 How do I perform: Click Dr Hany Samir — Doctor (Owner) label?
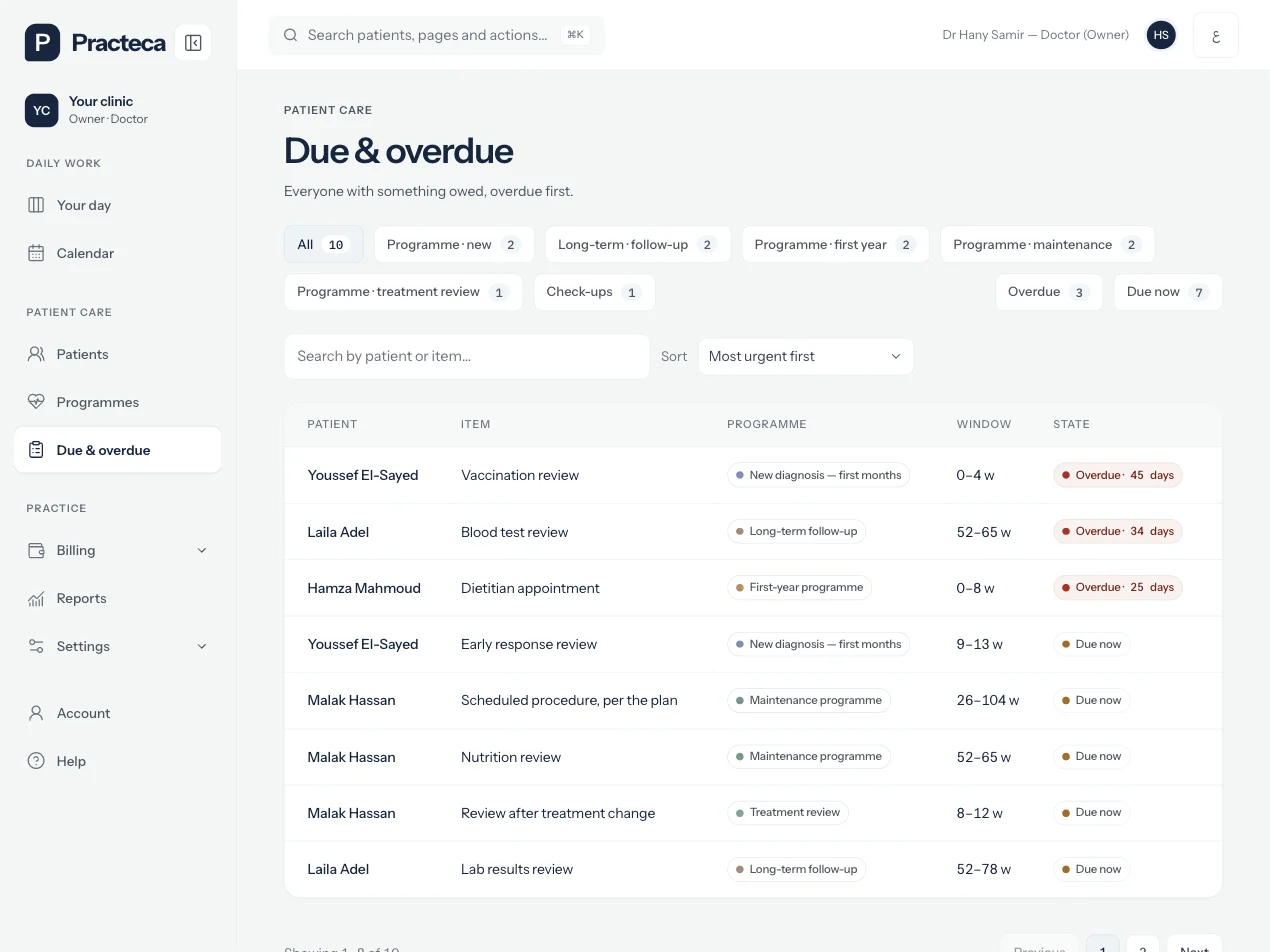(x=1036, y=35)
